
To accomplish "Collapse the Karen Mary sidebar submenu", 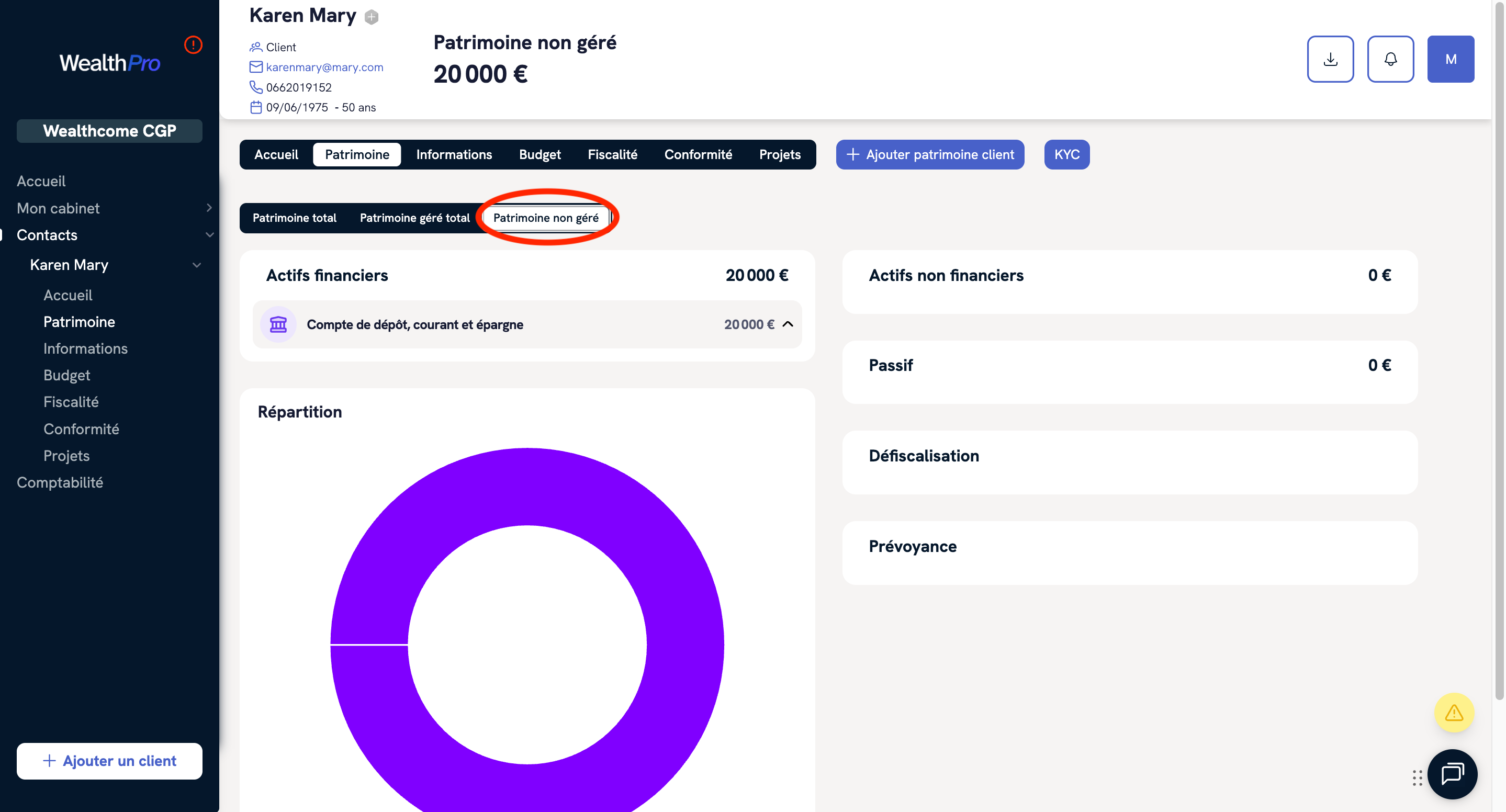I will click(196, 265).
